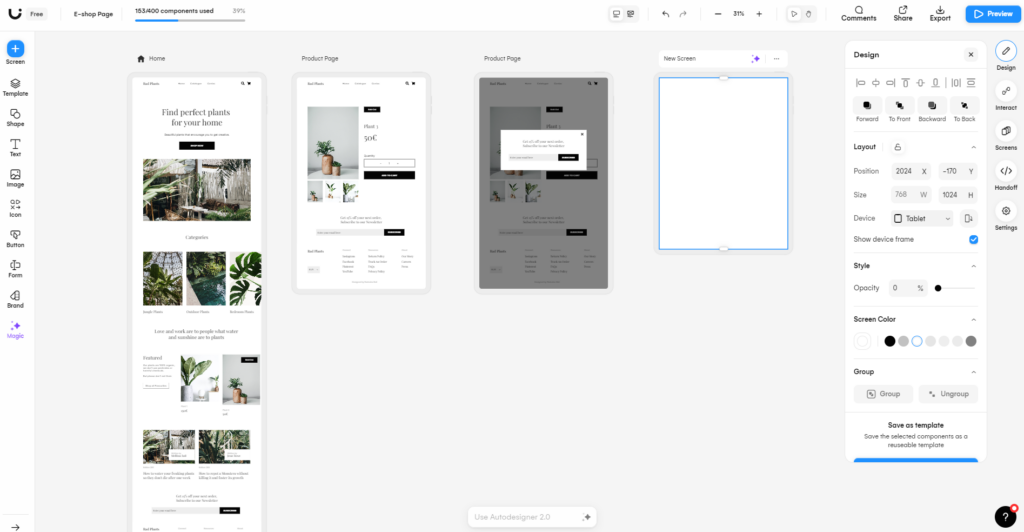Uncheck Show device frame checkbox

coord(973,239)
